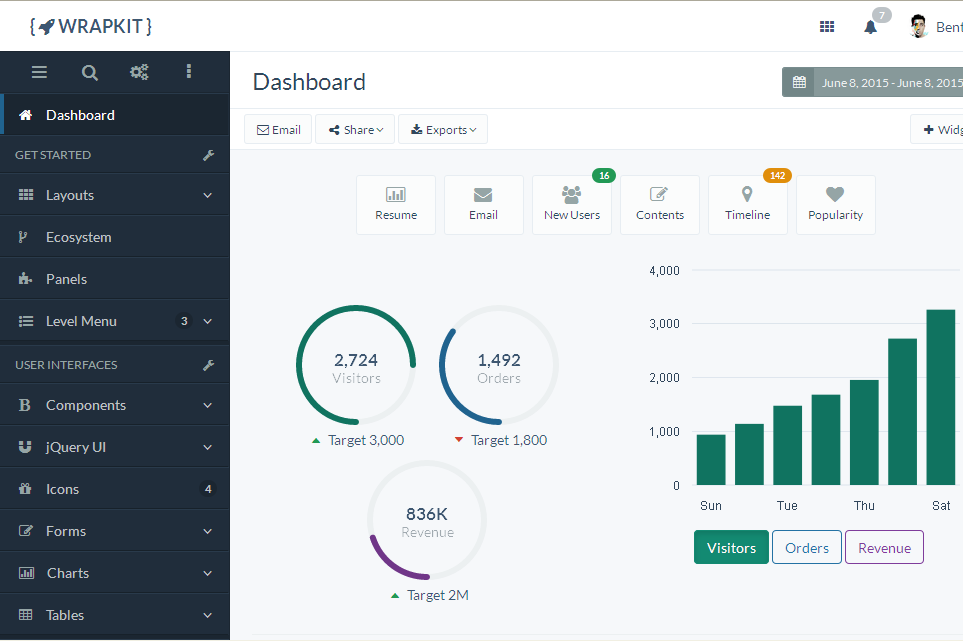The image size is (963, 641).
Task: Click the Orders 1,492 progress ring
Action: pos(499,365)
